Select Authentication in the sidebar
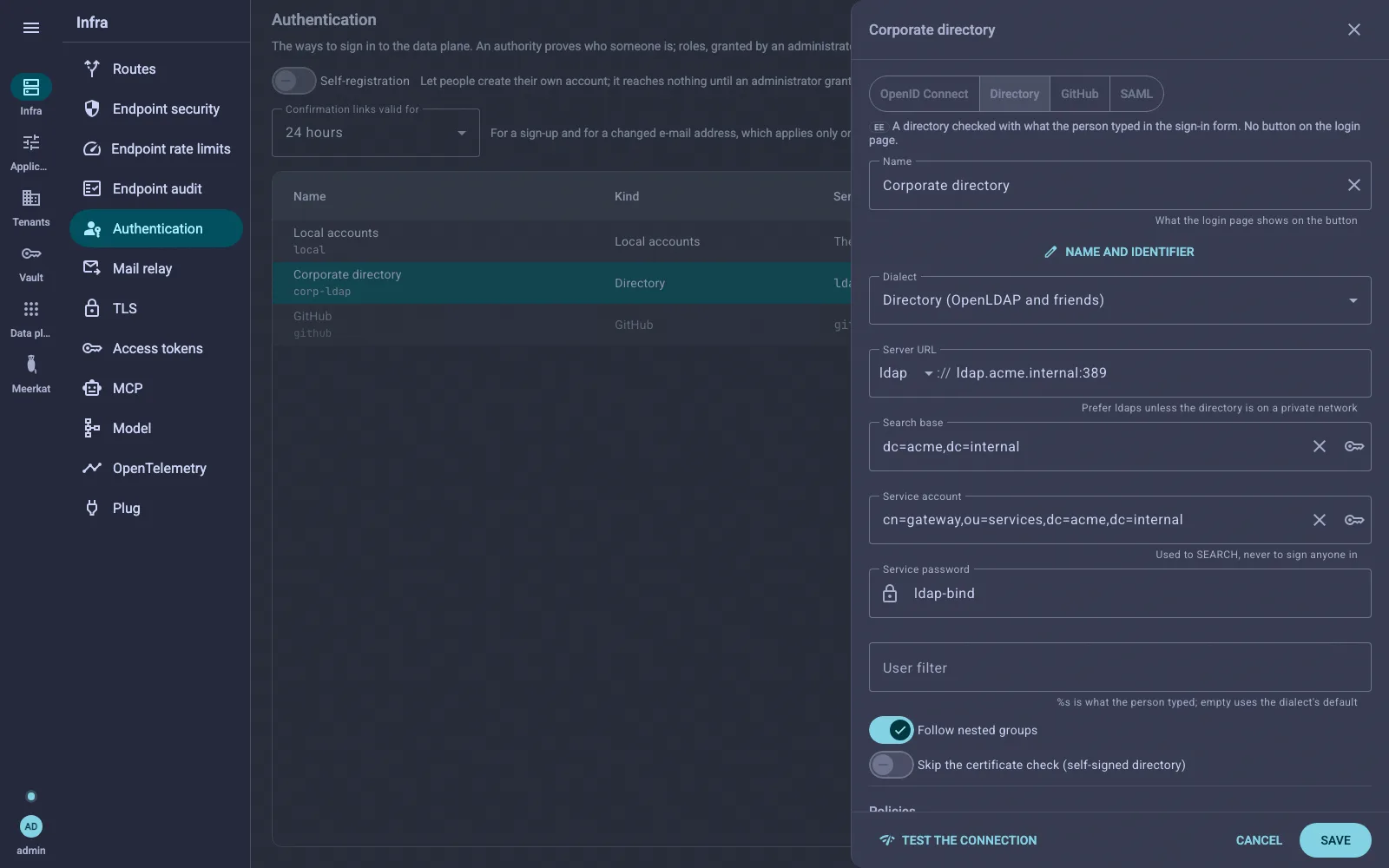The width and height of the screenshot is (1389, 868). click(x=156, y=228)
